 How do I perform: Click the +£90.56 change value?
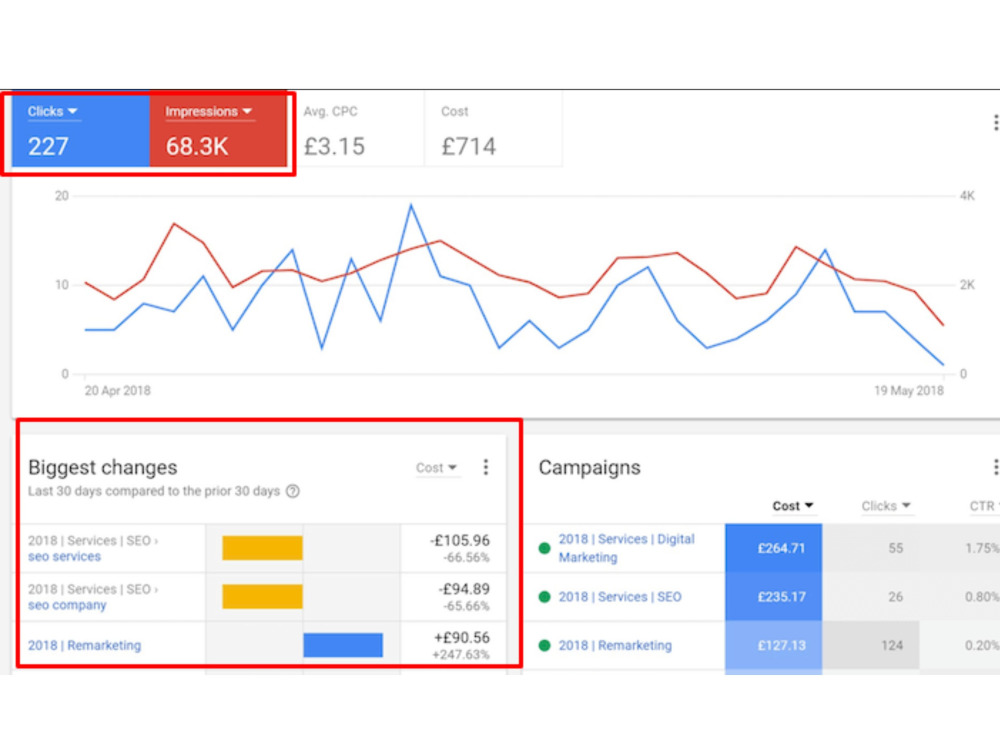pos(462,638)
